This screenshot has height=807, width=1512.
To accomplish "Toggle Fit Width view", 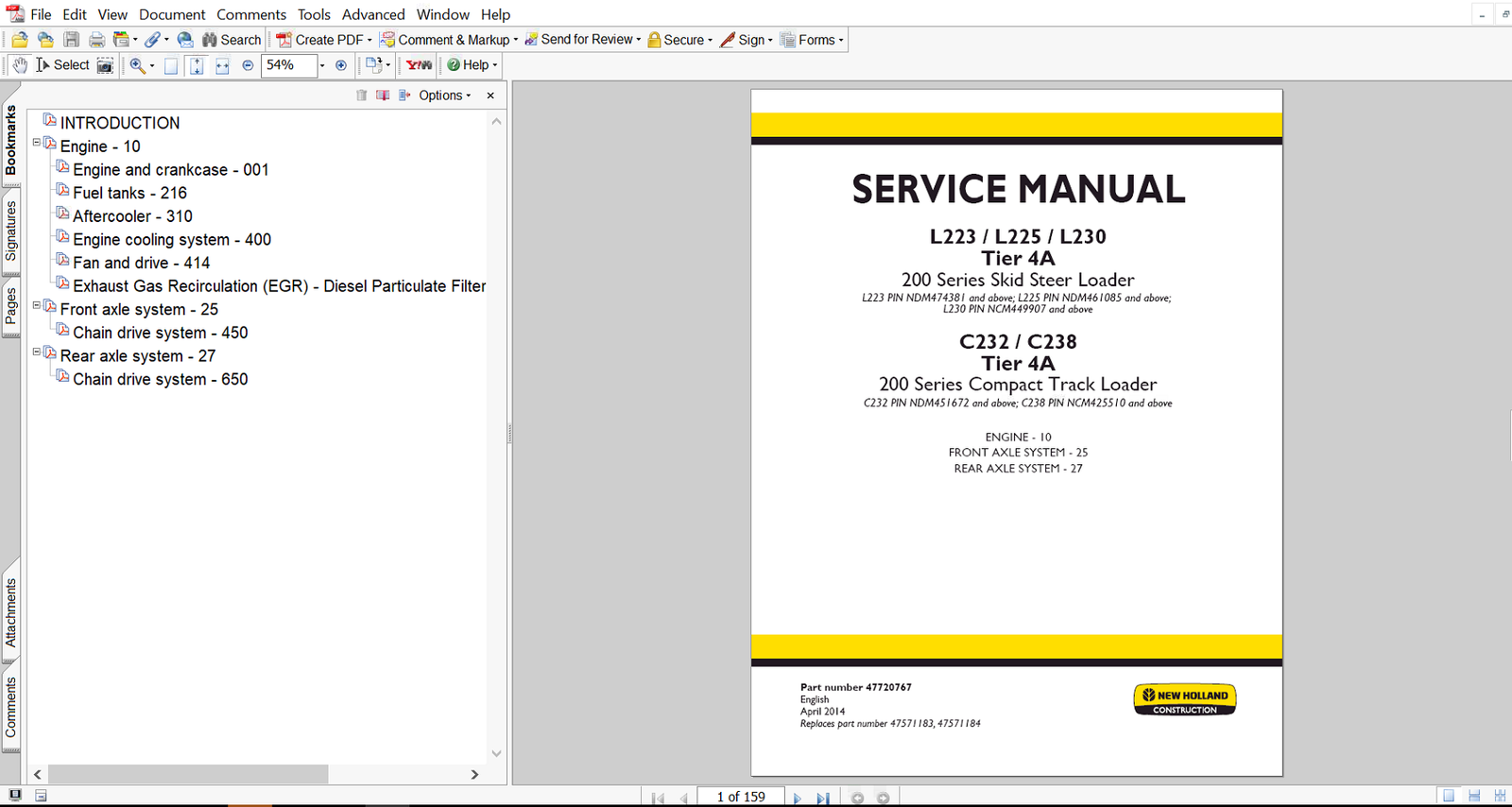I will [x=222, y=65].
